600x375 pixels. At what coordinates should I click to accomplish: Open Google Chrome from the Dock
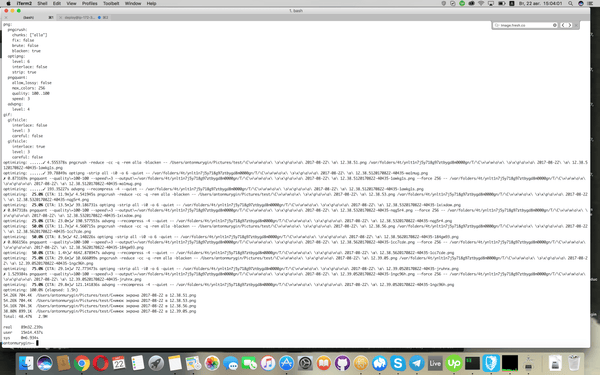(82, 363)
